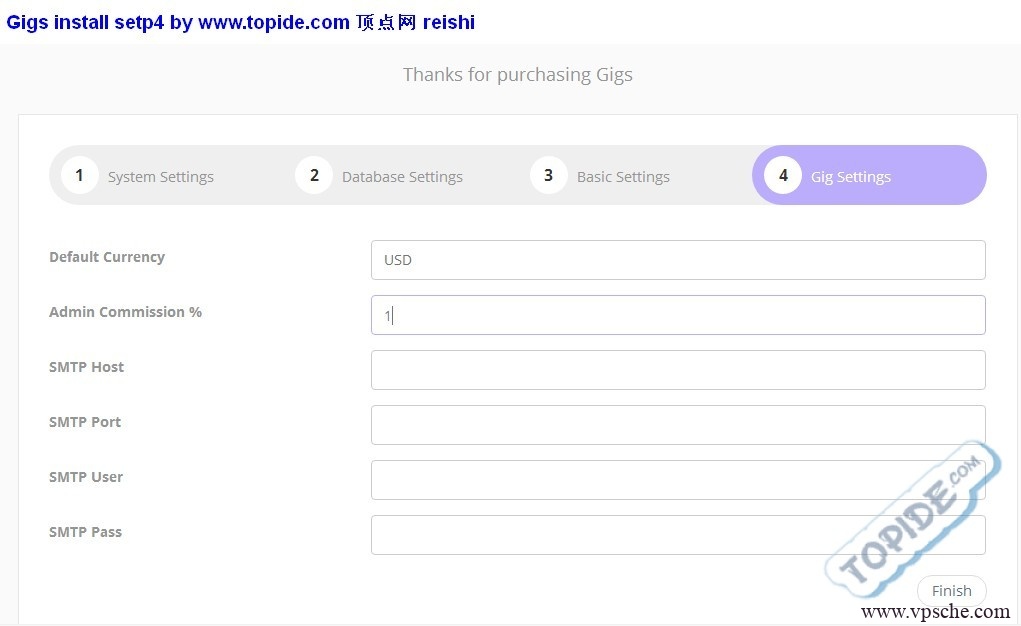1021x626 pixels.
Task: Open the Database Settings step label
Action: [402, 177]
